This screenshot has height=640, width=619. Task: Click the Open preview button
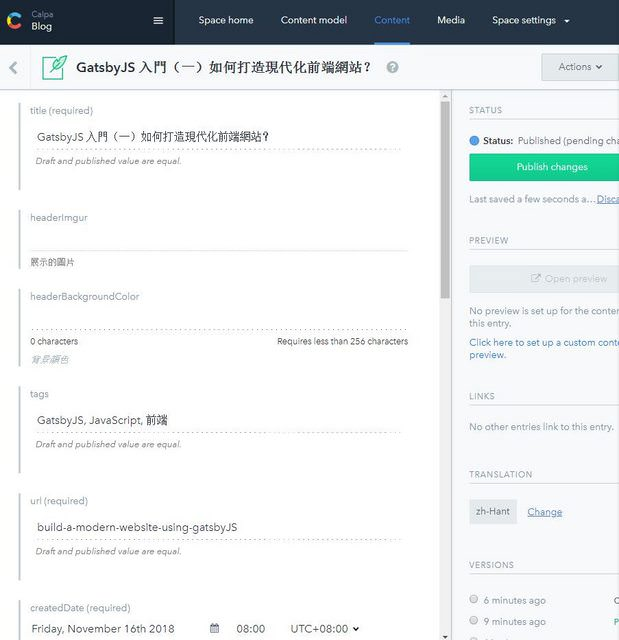point(544,279)
